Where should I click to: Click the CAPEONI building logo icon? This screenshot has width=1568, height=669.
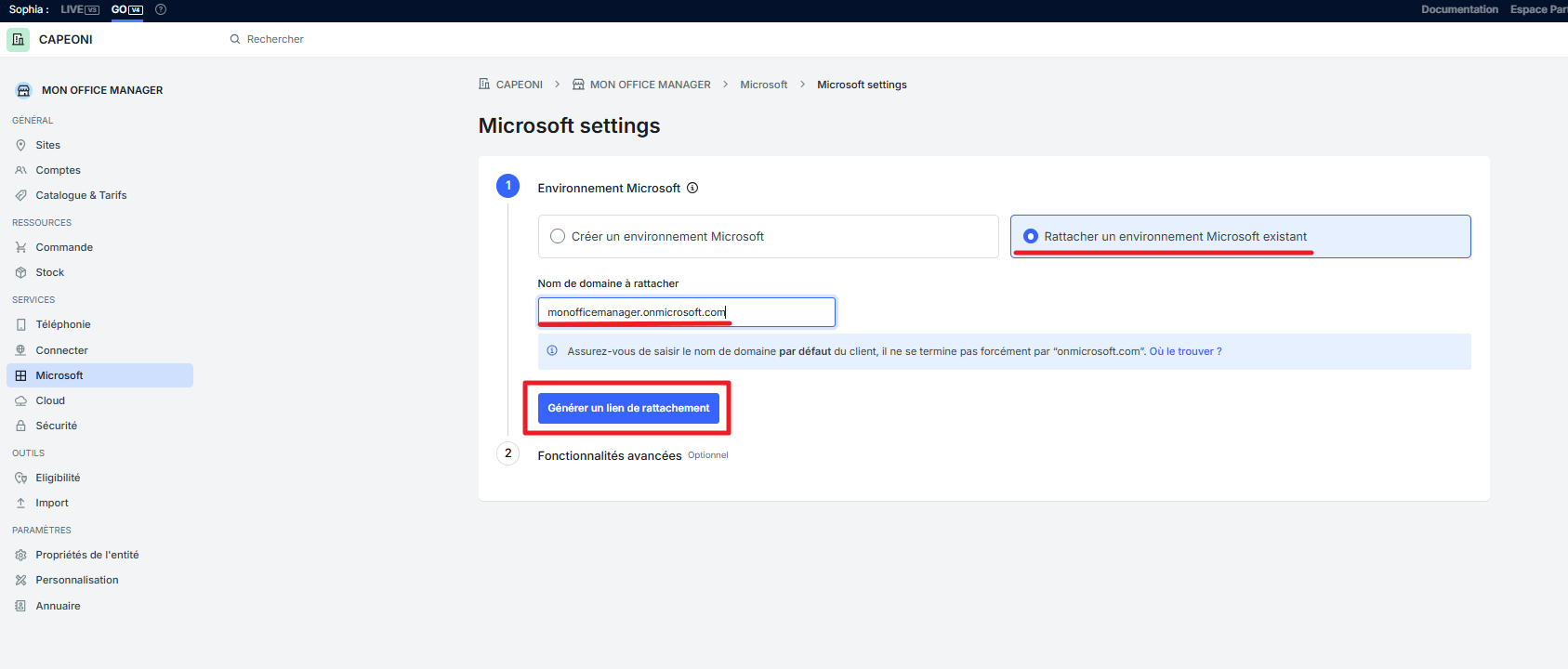pos(18,39)
